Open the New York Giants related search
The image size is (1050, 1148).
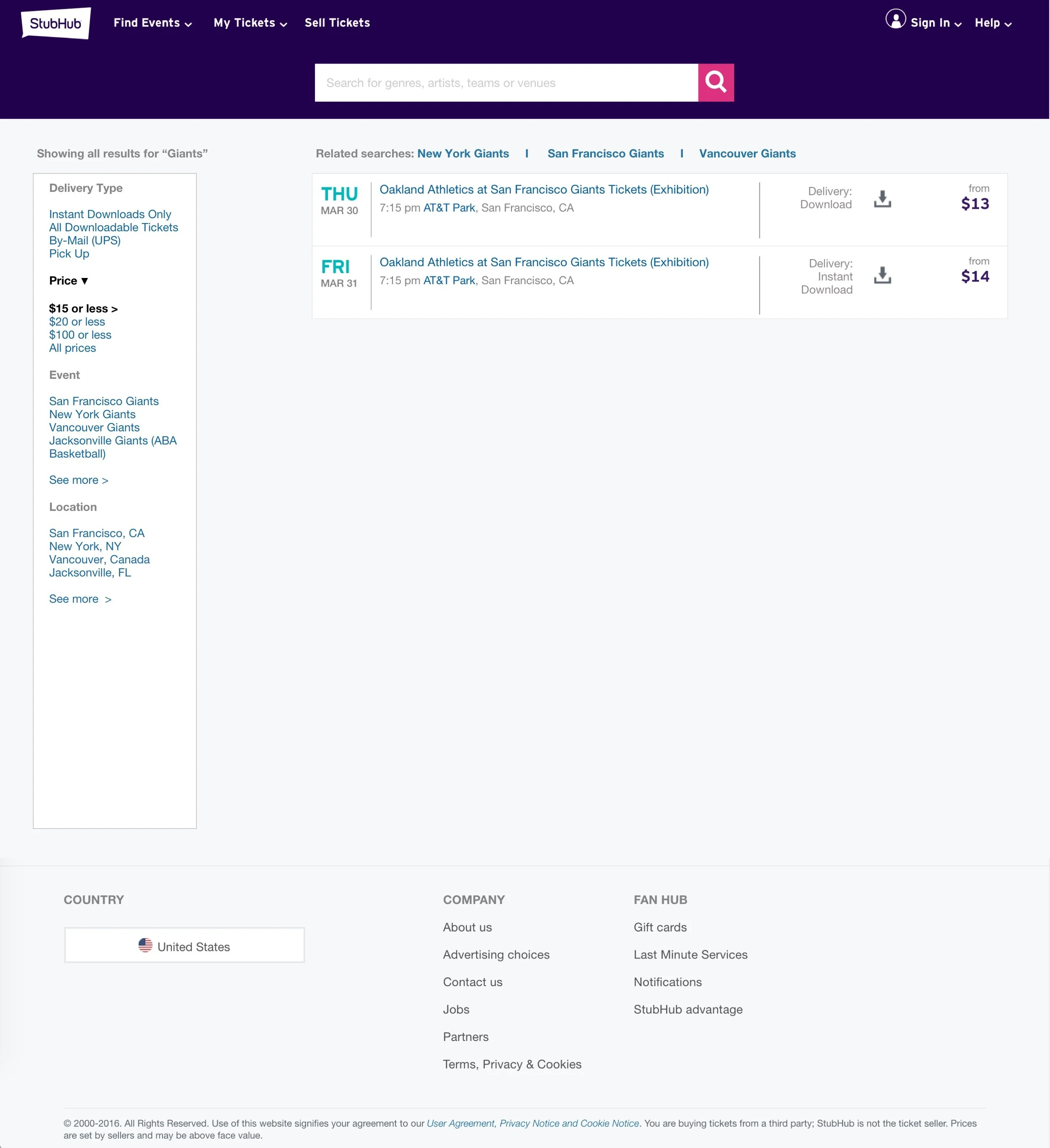[x=462, y=154]
